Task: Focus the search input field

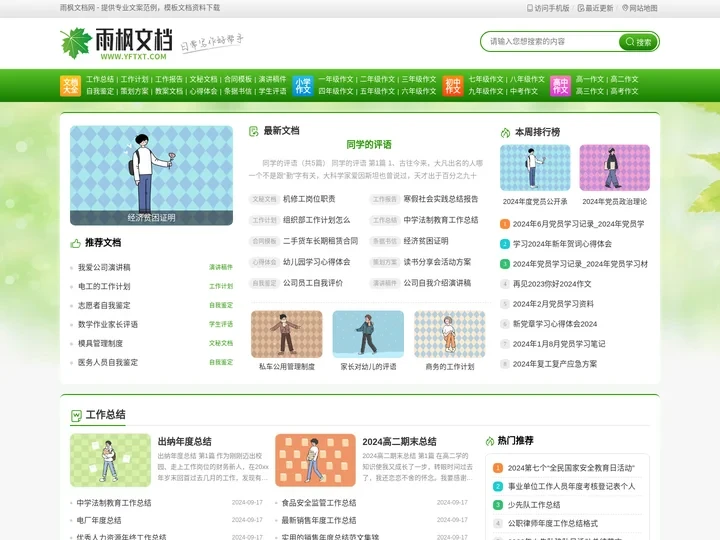Action: (551, 42)
